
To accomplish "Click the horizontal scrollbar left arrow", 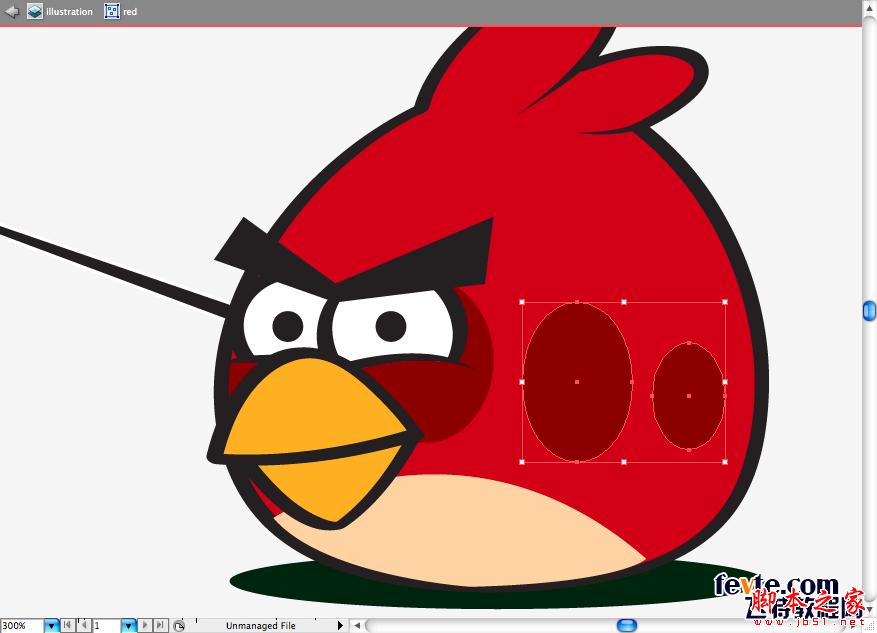I will point(357,625).
